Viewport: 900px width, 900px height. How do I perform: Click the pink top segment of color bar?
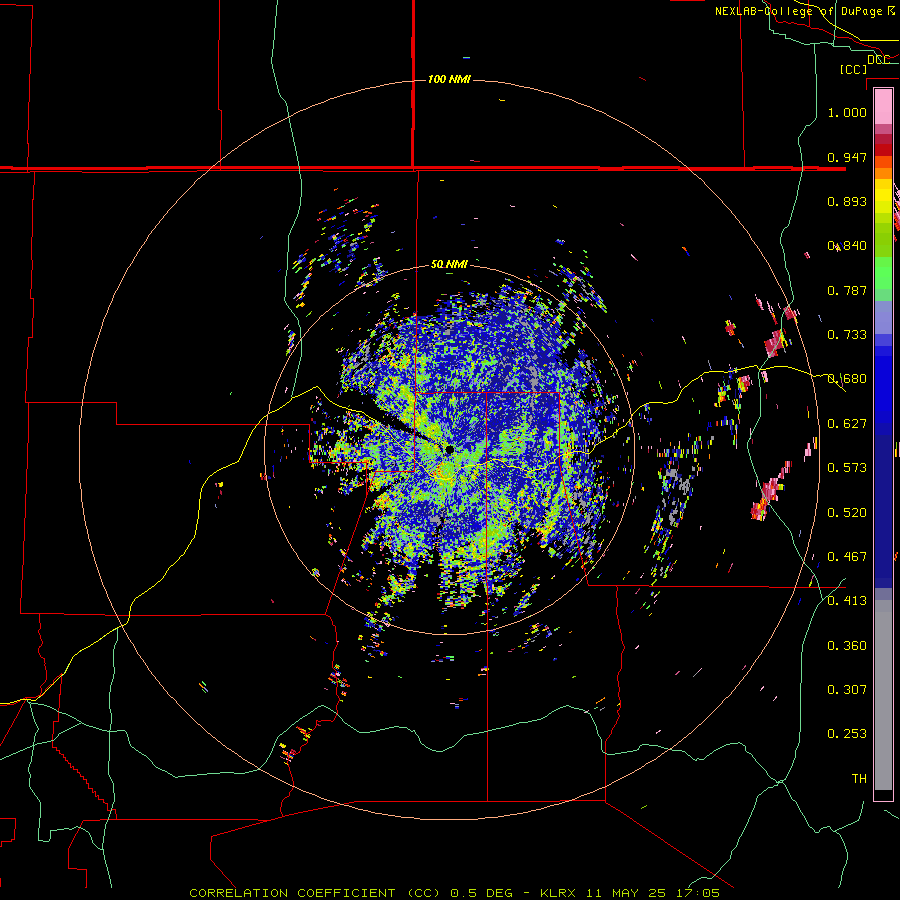883,106
